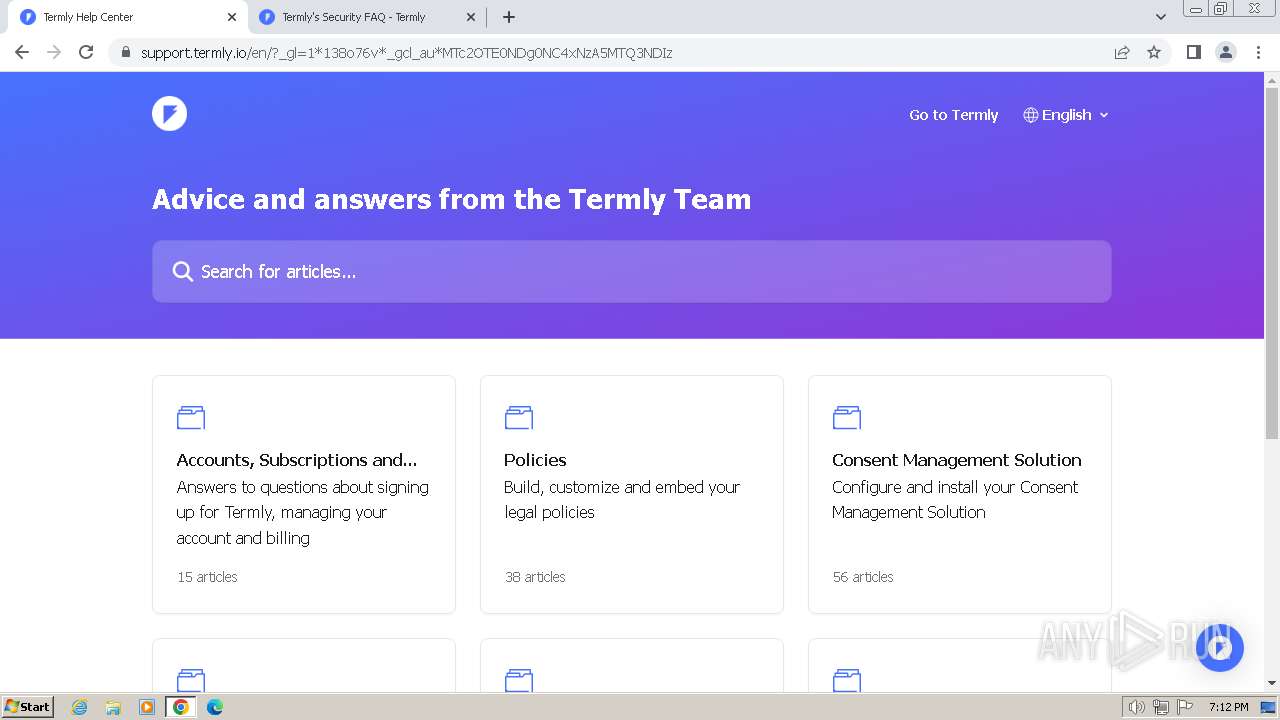Click the volume speaker tray icon
The width and height of the screenshot is (1280, 720).
pos(1137,707)
